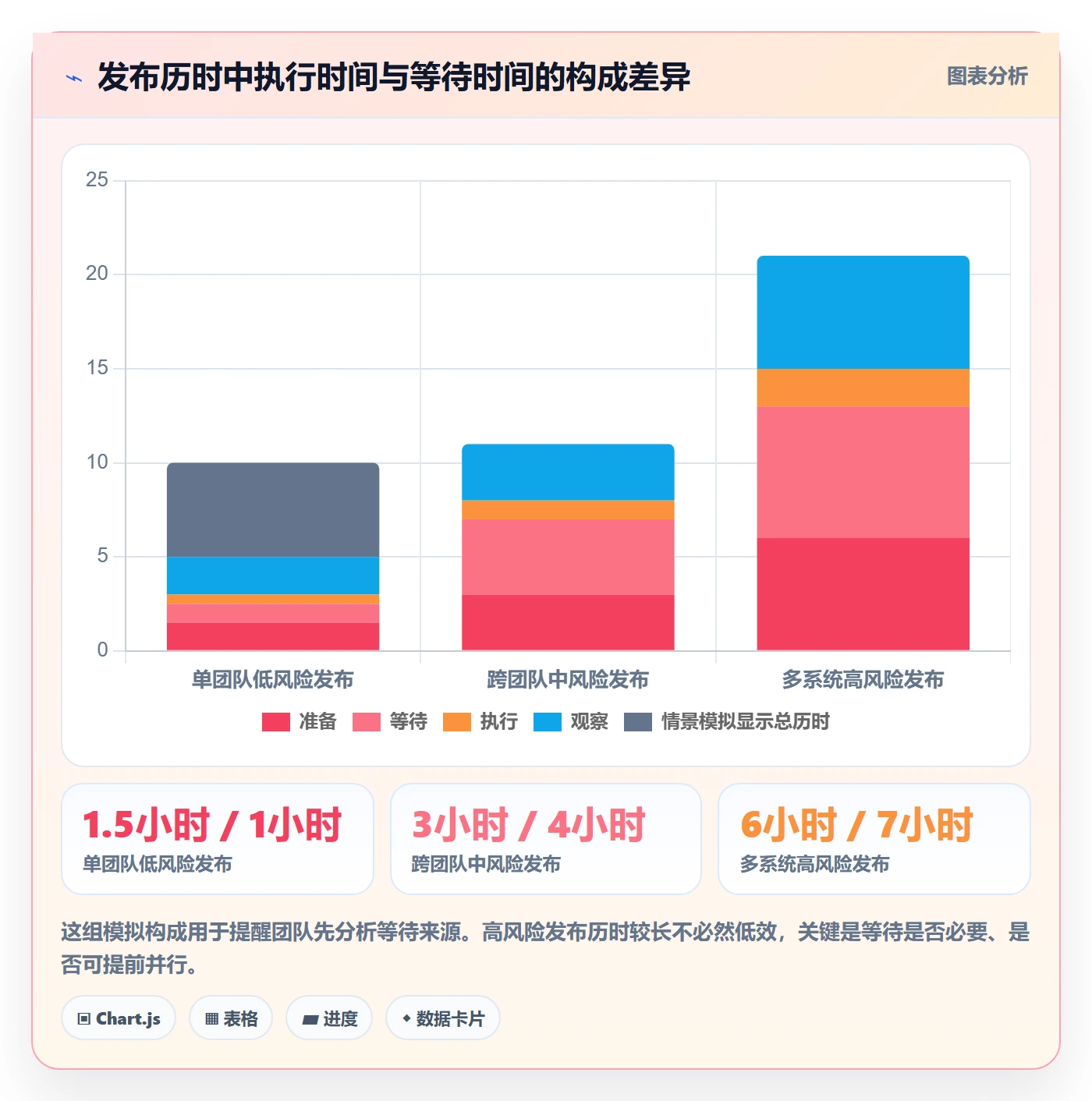Toggle the 执行 legend color swatch
1092x1101 pixels.
(456, 722)
